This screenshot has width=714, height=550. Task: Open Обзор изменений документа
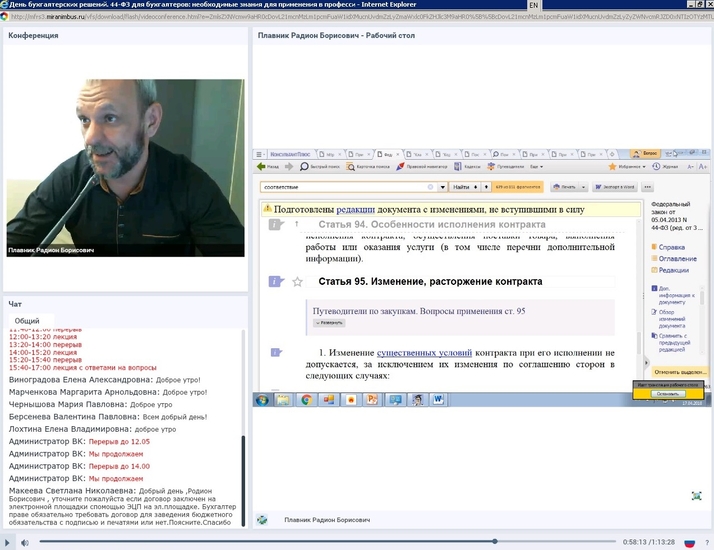click(x=669, y=319)
